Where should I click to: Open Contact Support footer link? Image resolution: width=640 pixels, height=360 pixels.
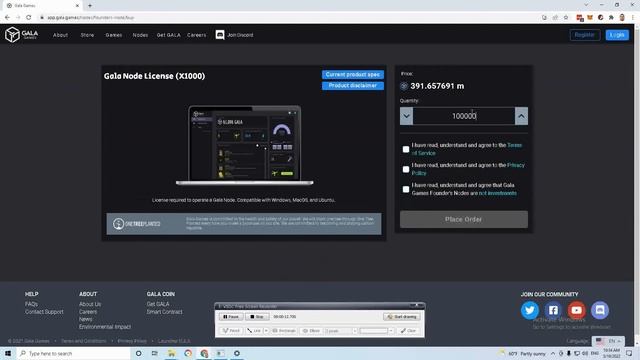tap(44, 312)
